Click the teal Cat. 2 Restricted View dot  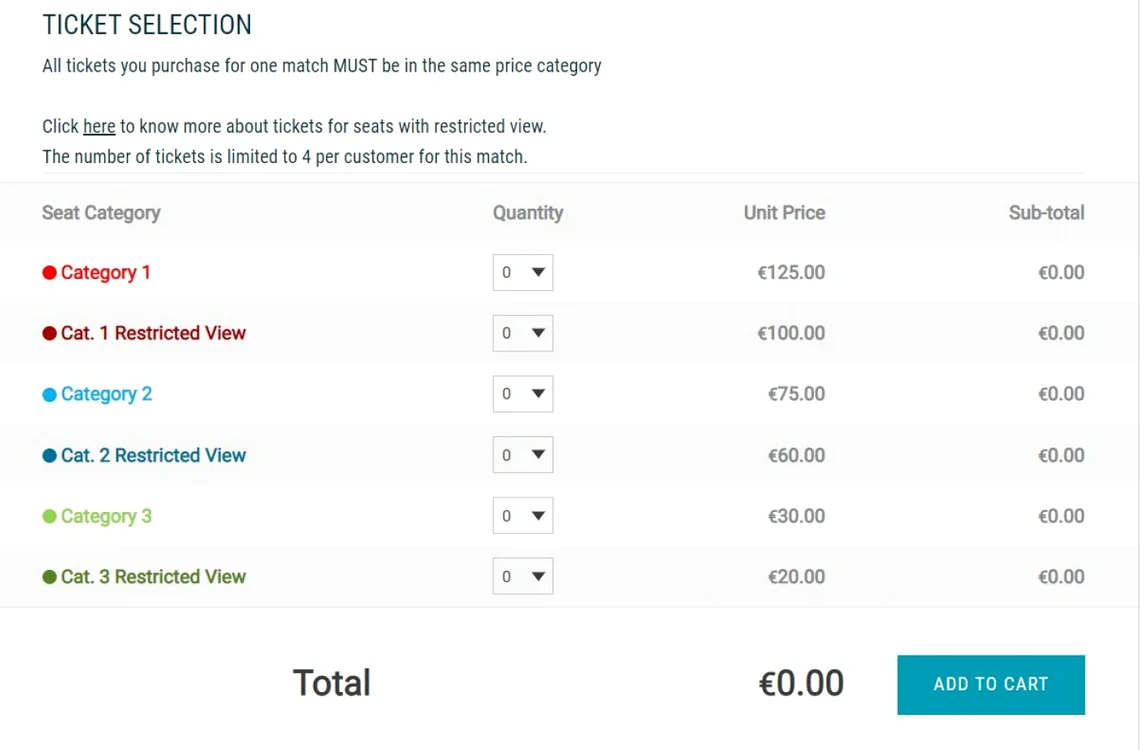coord(49,455)
